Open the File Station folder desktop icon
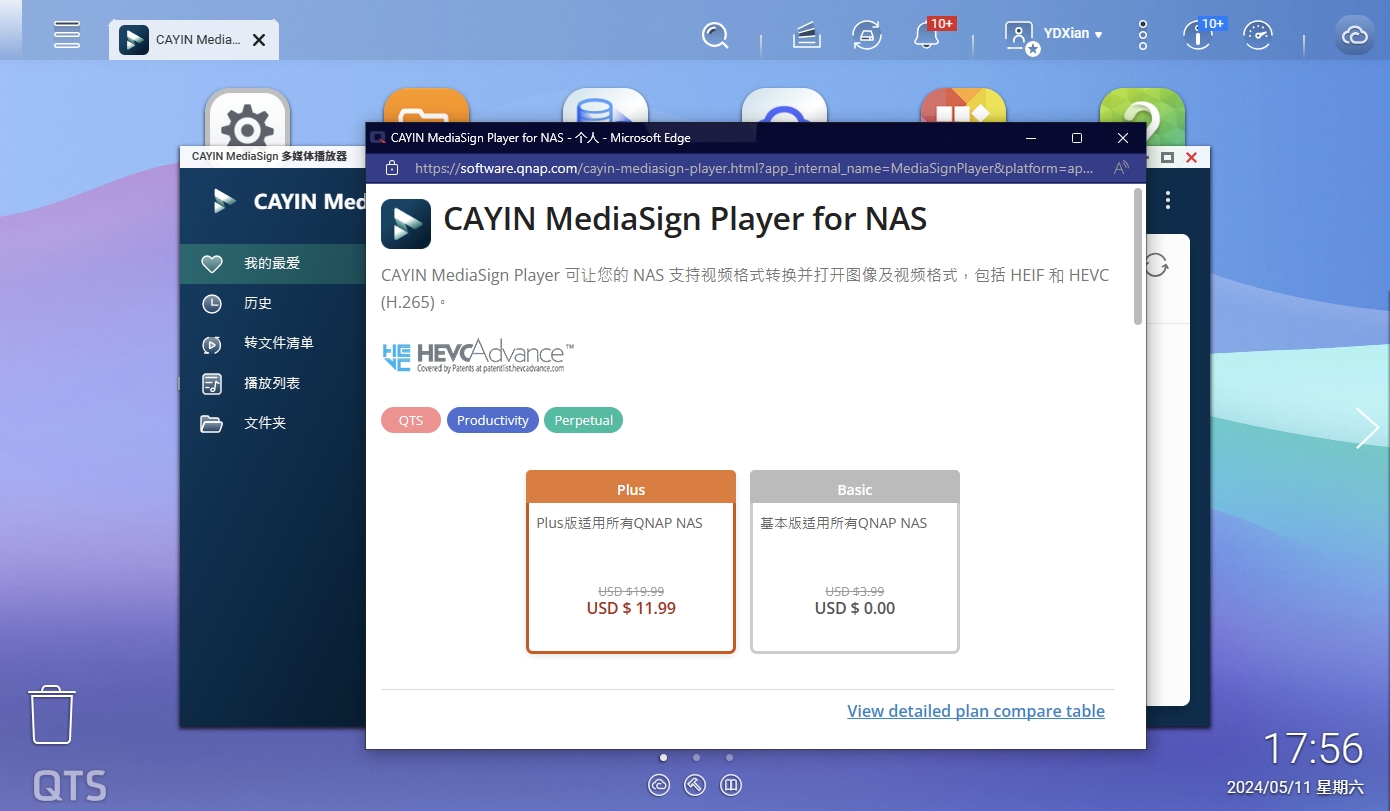 pos(426,106)
